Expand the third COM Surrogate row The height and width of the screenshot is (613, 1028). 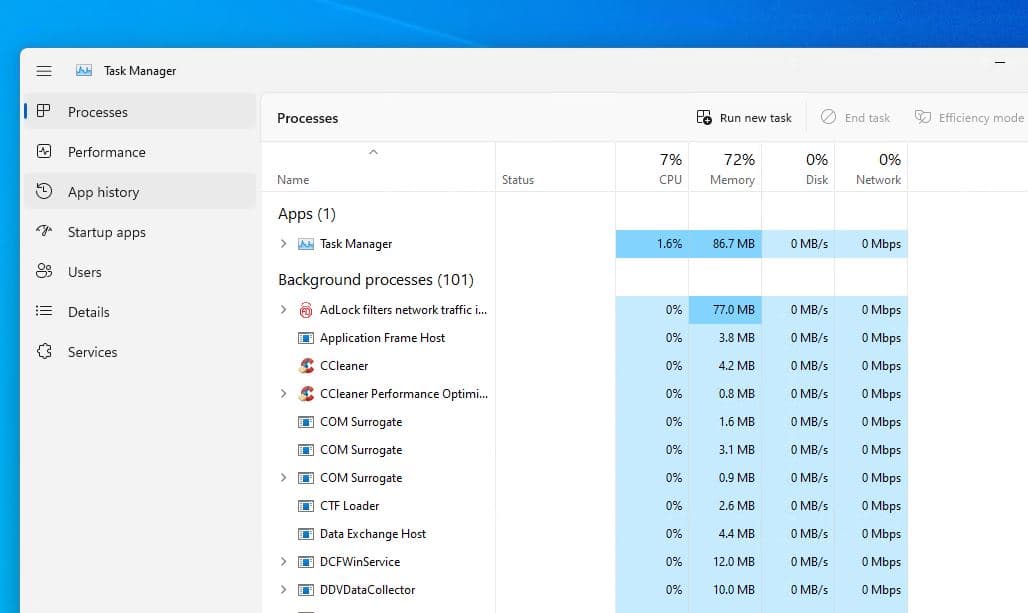[283, 477]
